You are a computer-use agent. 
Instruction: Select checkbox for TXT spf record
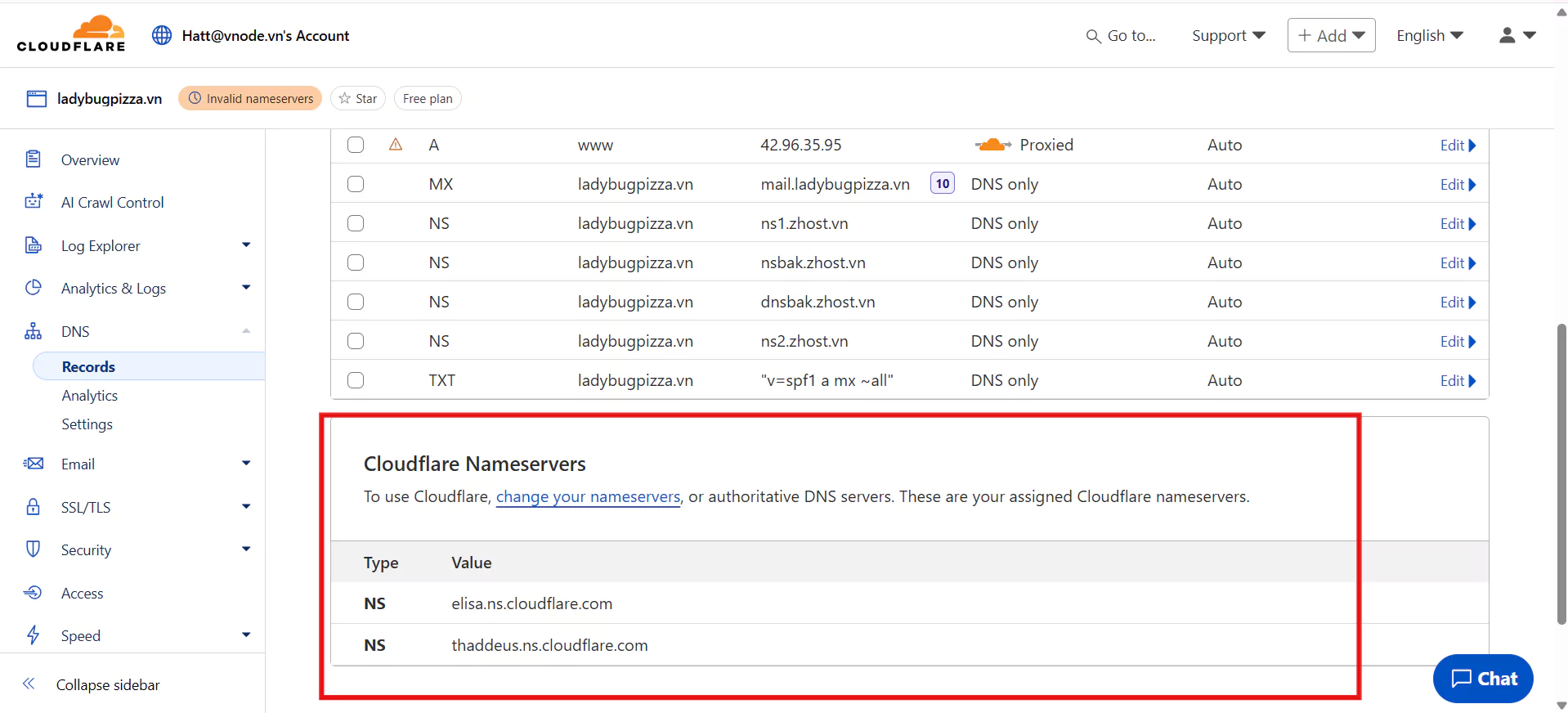click(356, 380)
